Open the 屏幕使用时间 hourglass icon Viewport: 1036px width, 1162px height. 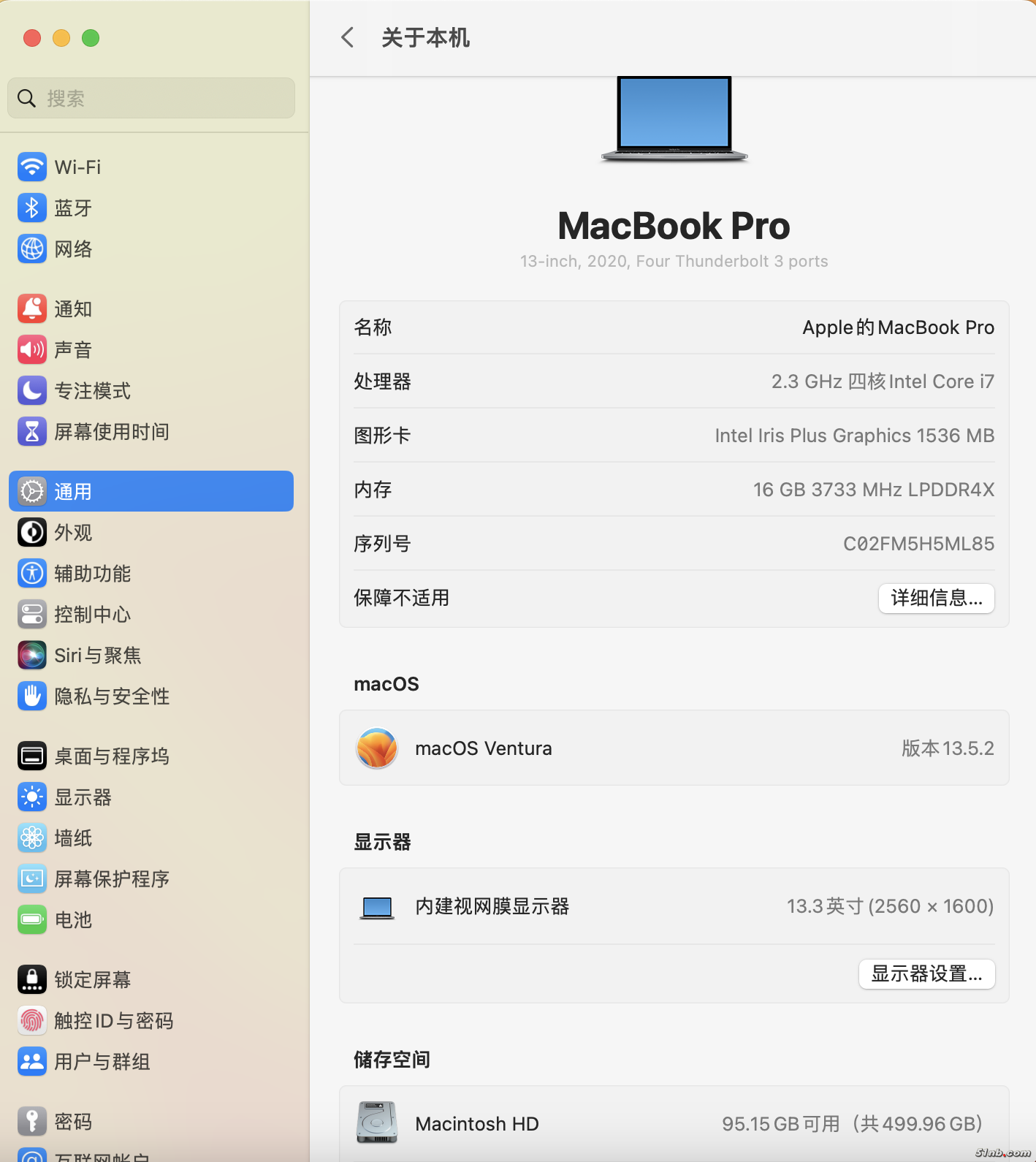[x=32, y=432]
